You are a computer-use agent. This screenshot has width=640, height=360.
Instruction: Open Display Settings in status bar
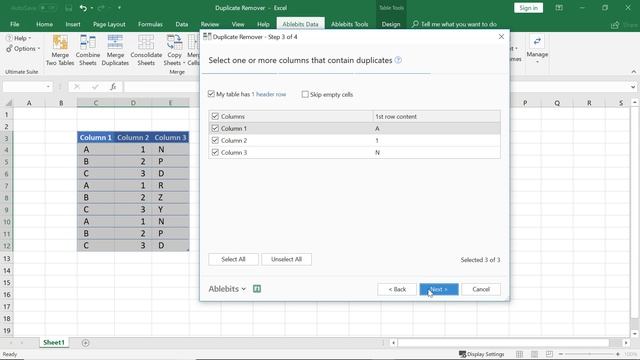(482, 354)
